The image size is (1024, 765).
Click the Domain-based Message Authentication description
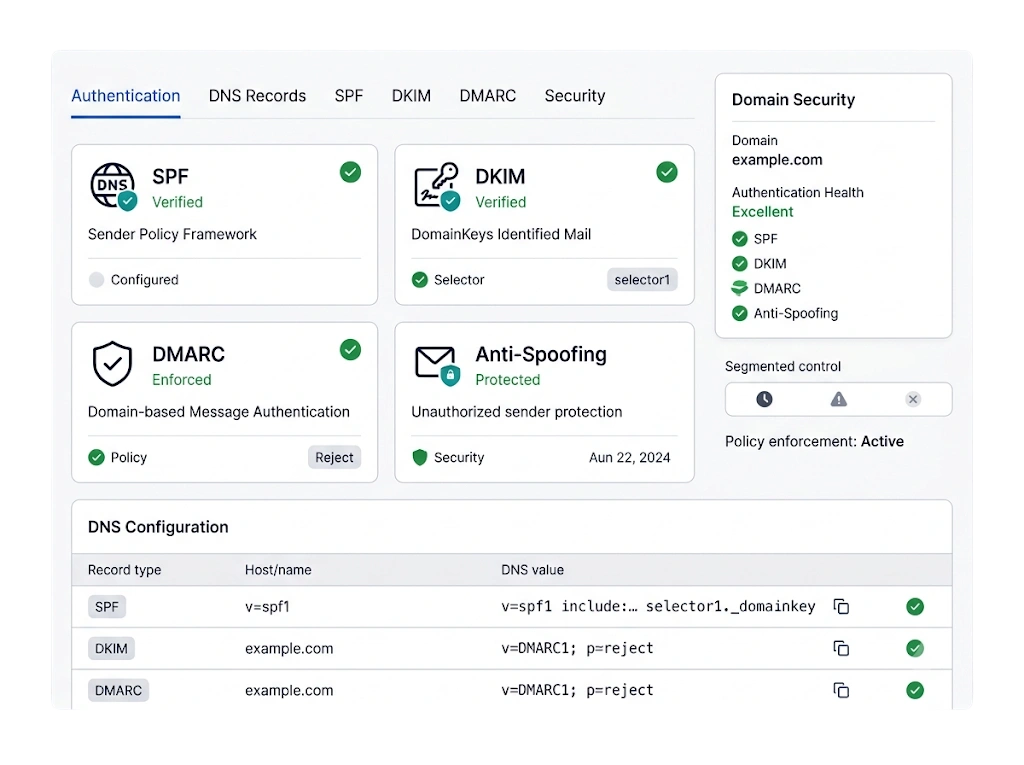(219, 412)
